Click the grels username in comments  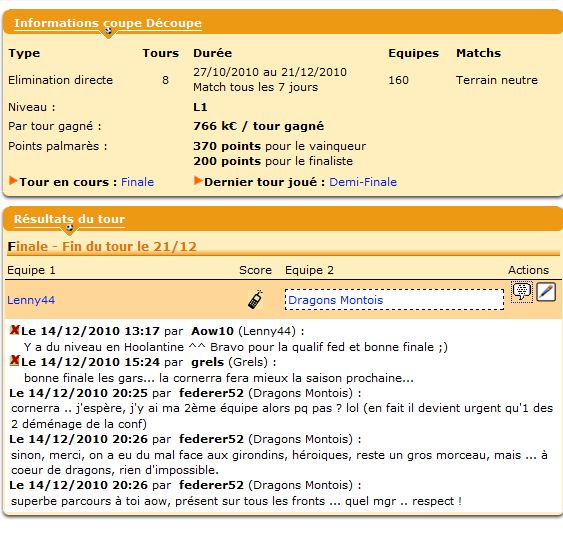coord(208,362)
